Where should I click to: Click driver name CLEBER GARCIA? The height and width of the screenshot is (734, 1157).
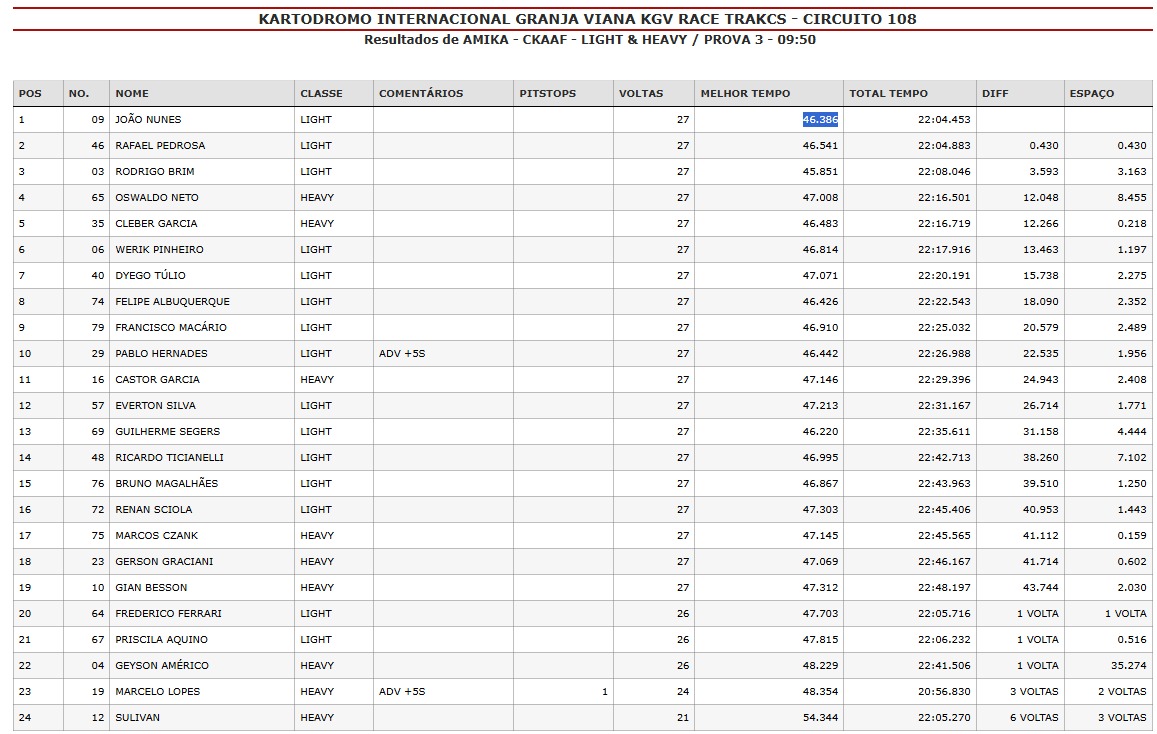(x=156, y=224)
